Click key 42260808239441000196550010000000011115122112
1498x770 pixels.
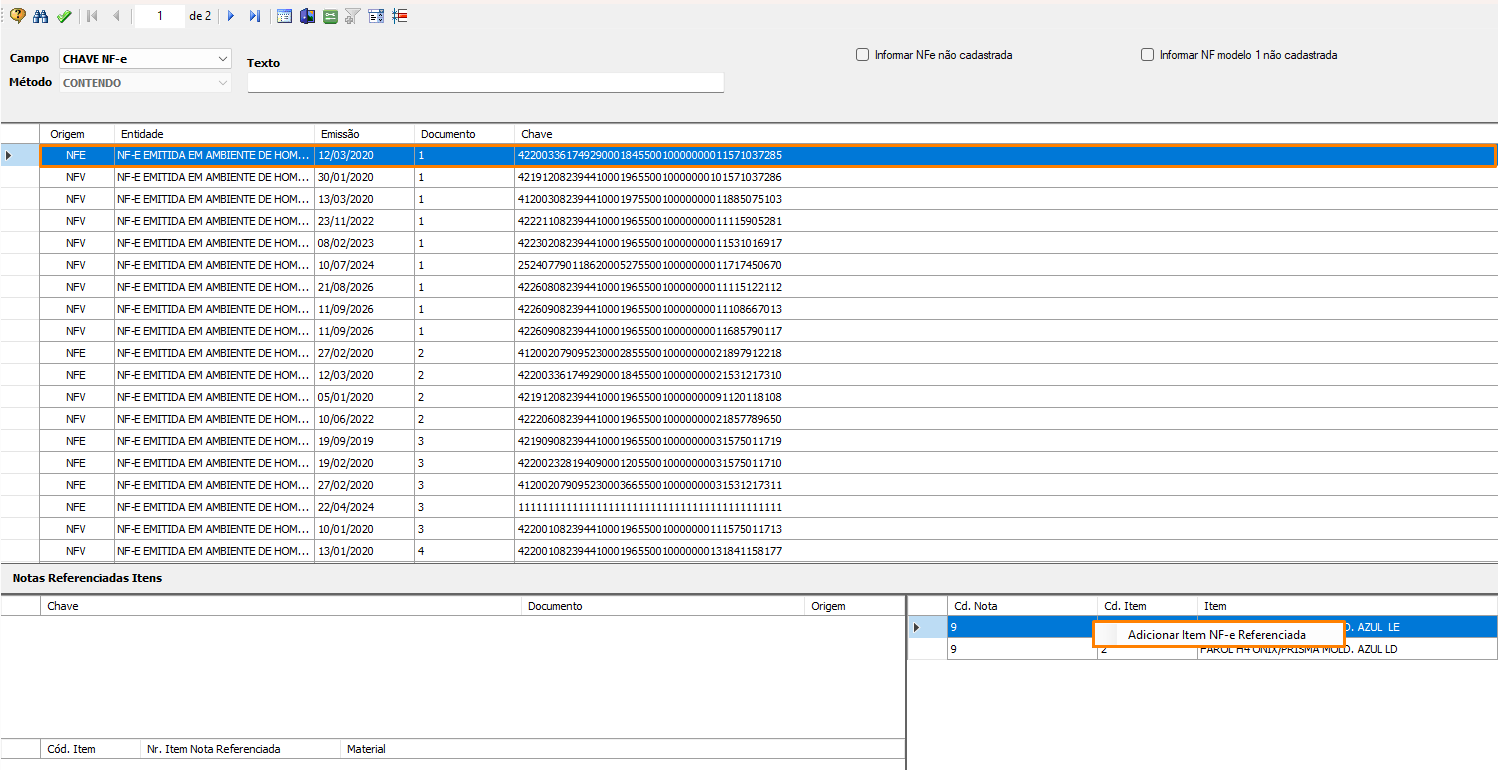(x=650, y=287)
